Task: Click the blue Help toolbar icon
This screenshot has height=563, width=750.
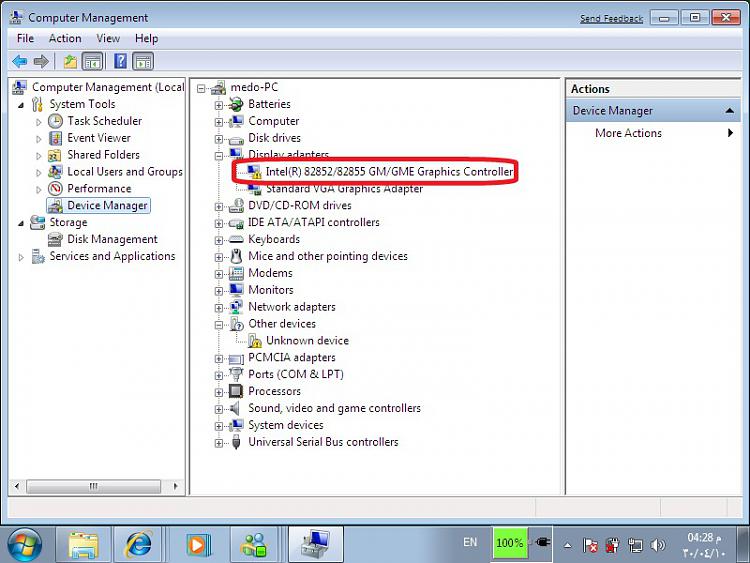Action: click(x=121, y=61)
